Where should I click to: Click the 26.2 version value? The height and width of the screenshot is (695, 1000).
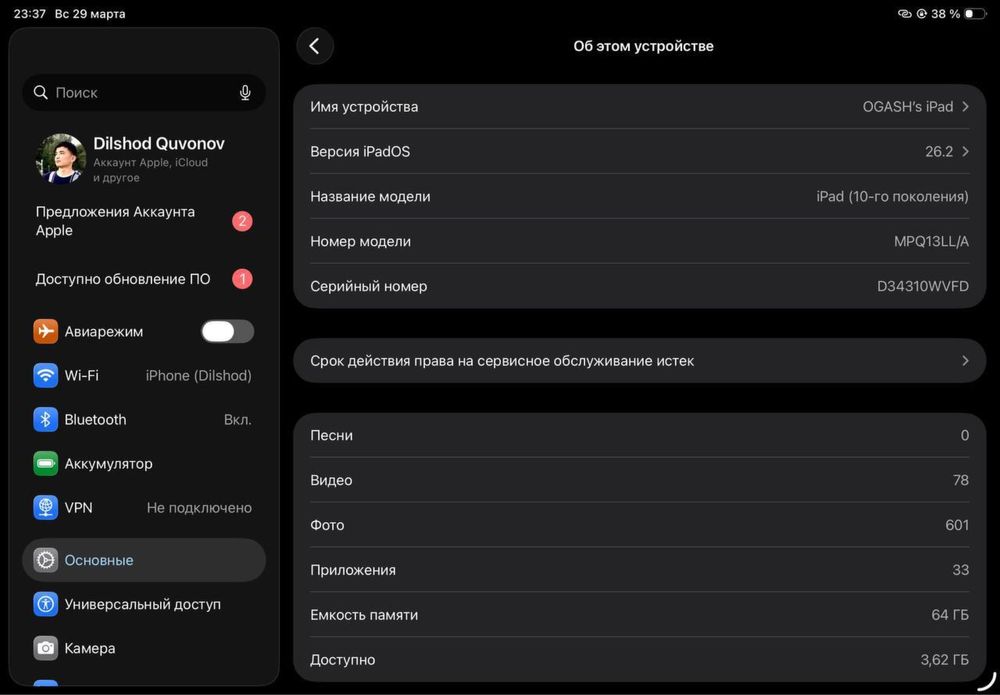point(939,151)
